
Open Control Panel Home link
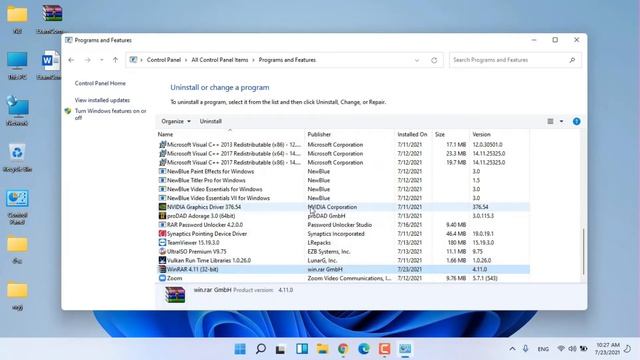pyautogui.click(x=100, y=83)
